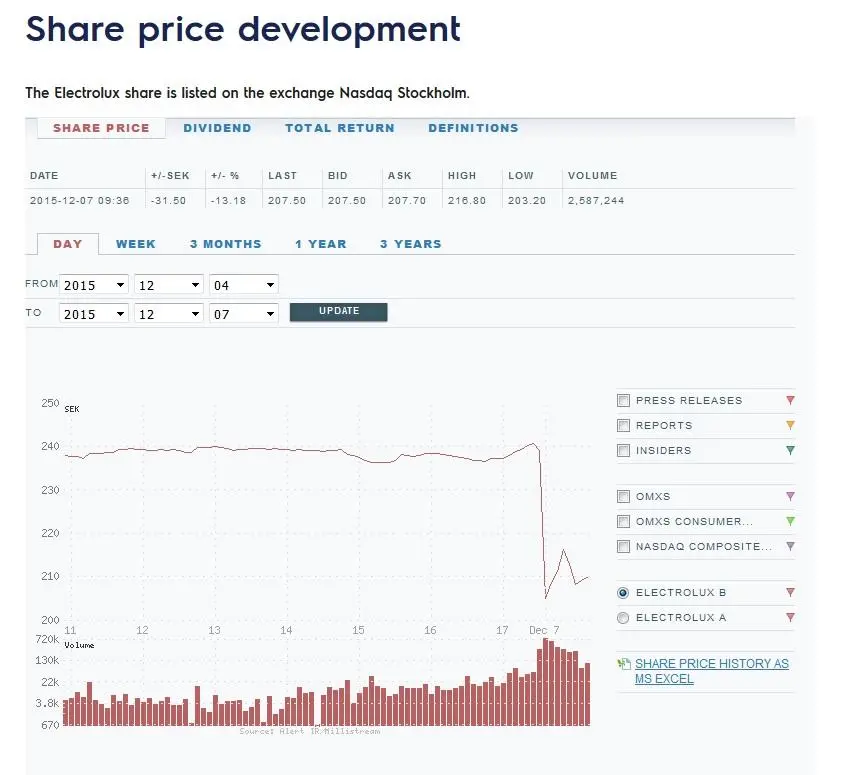Click the Volume column header
The image size is (844, 775).
point(592,175)
